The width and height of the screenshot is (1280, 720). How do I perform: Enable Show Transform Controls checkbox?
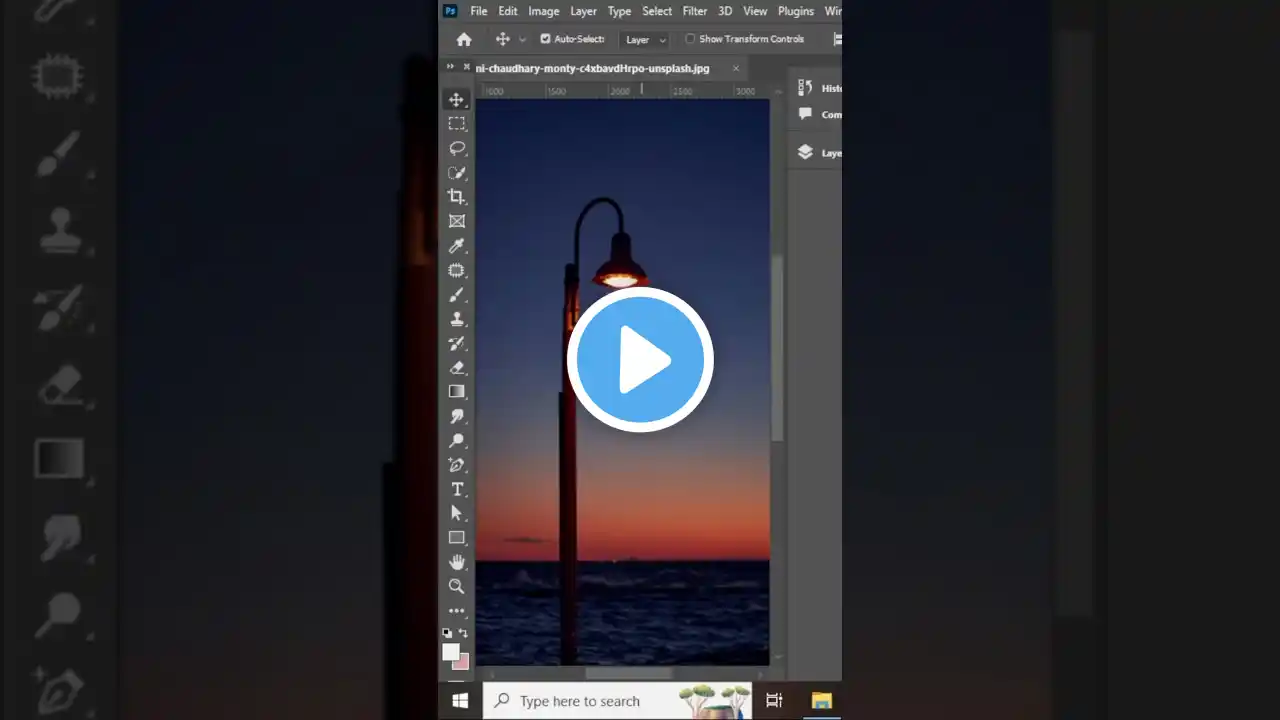pos(690,39)
